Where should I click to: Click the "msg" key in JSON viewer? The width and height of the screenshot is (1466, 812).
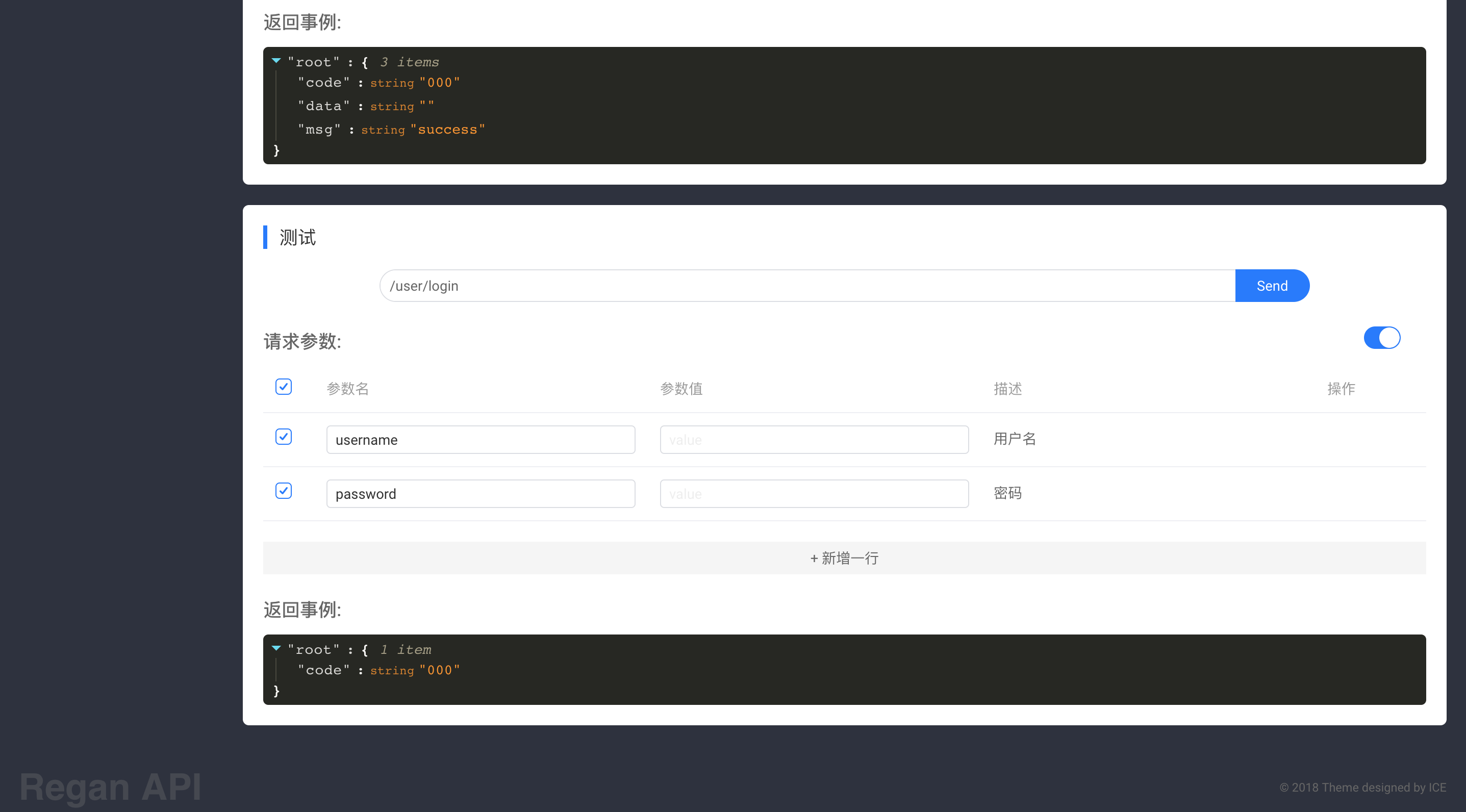click(319, 130)
